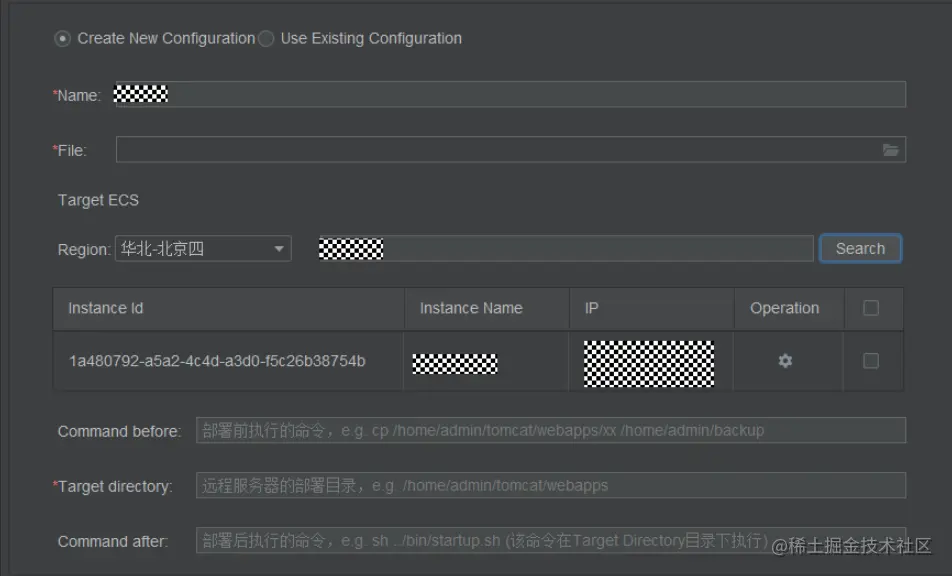Click the Region dropdown arrow
This screenshot has height=576, width=952.
tap(279, 249)
